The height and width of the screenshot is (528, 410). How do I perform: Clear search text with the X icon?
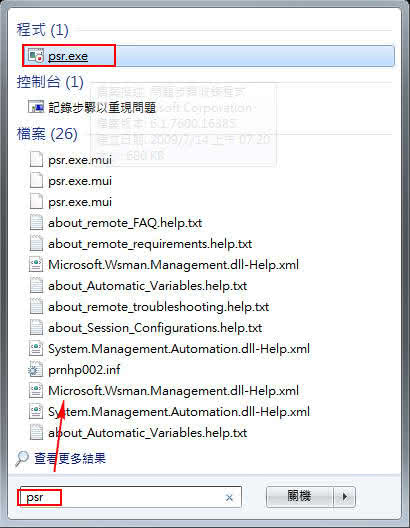pyautogui.click(x=229, y=497)
